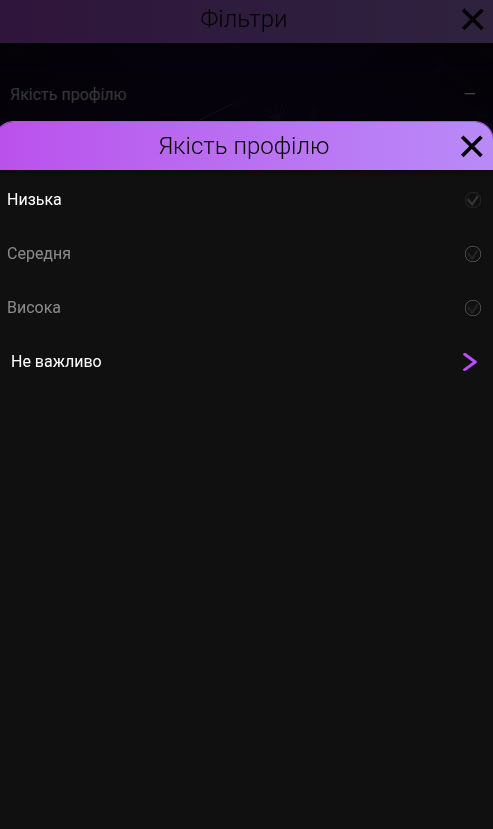Tick the checkmark circle for Висока
Image resolution: width=493 pixels, height=829 pixels.
pyautogui.click(x=472, y=308)
